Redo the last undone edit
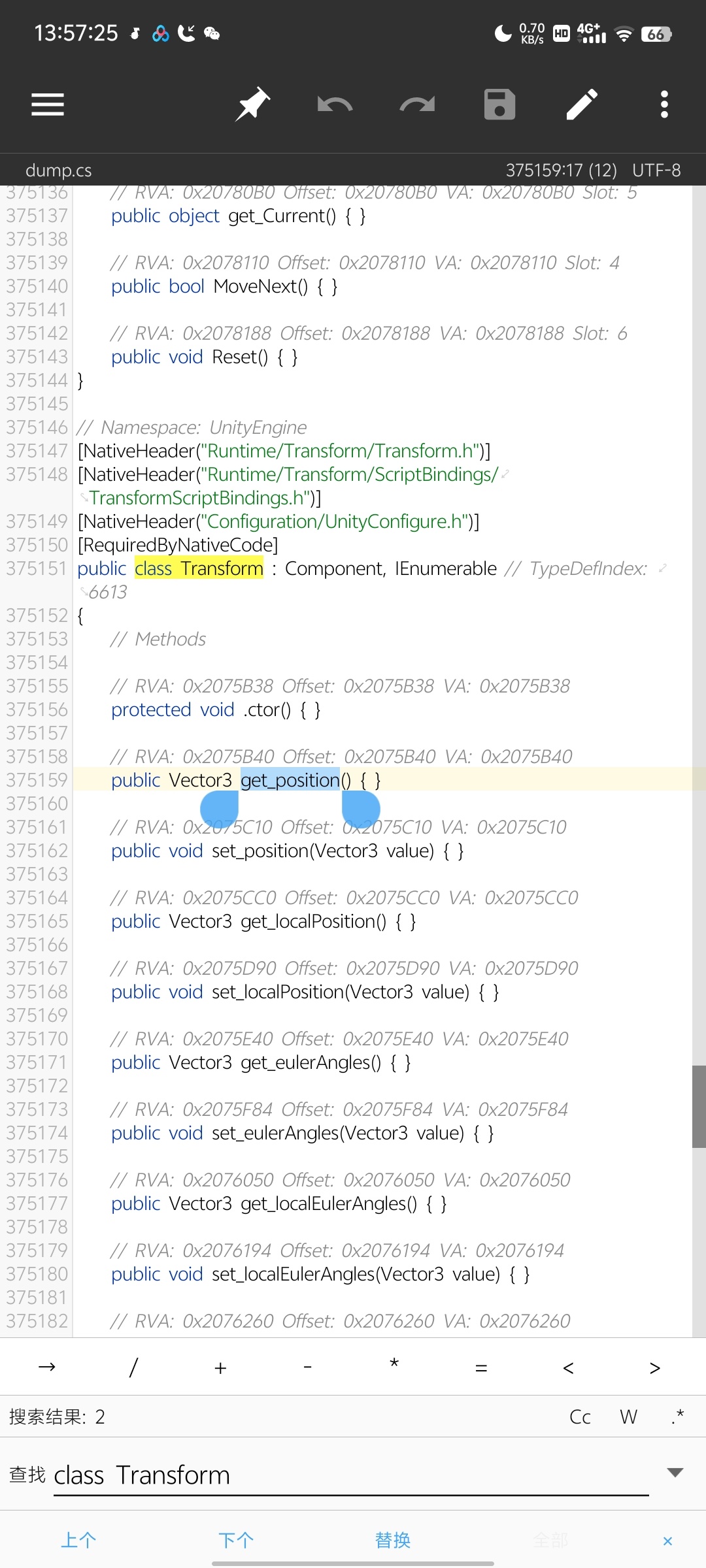The height and width of the screenshot is (1568, 706). pos(417,105)
